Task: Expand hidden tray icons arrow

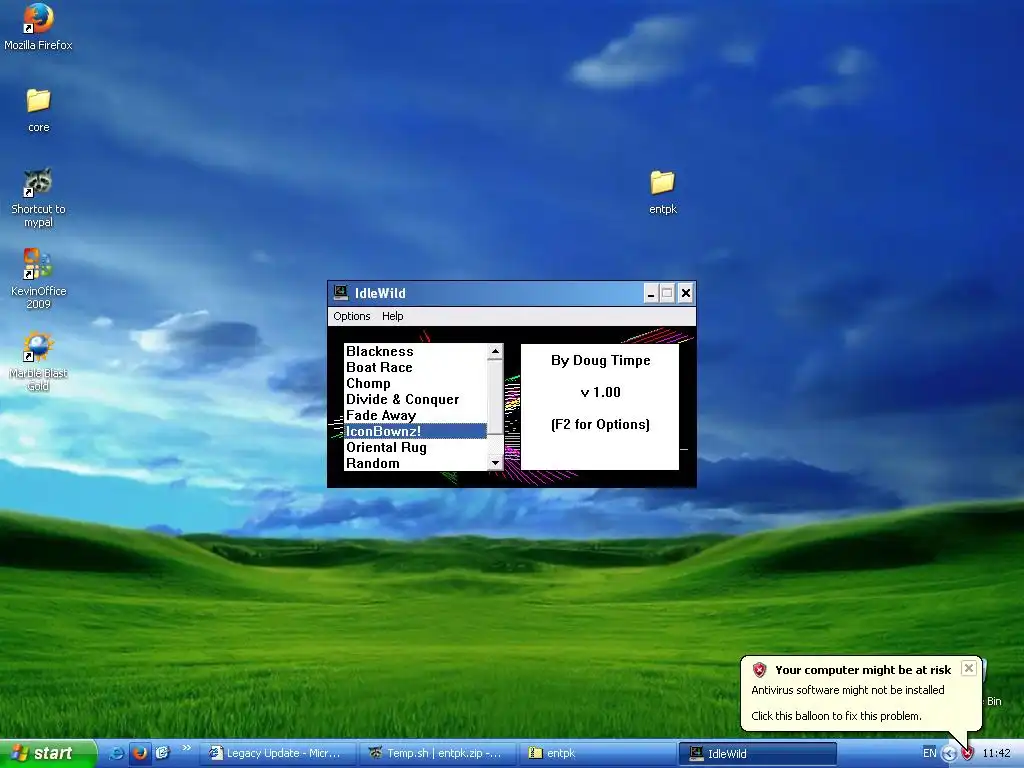Action: (x=949, y=754)
